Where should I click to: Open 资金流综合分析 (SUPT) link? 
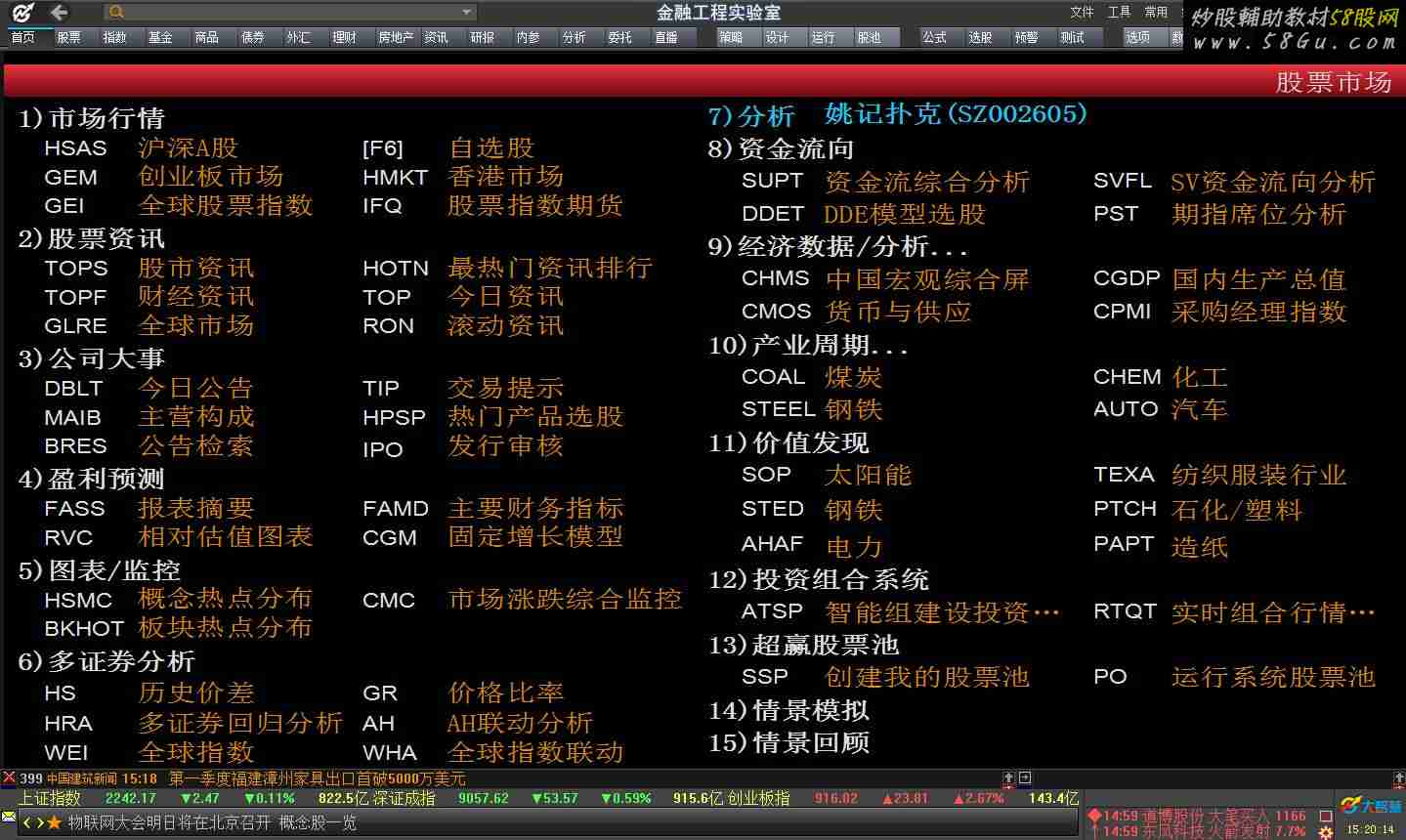coord(927,182)
